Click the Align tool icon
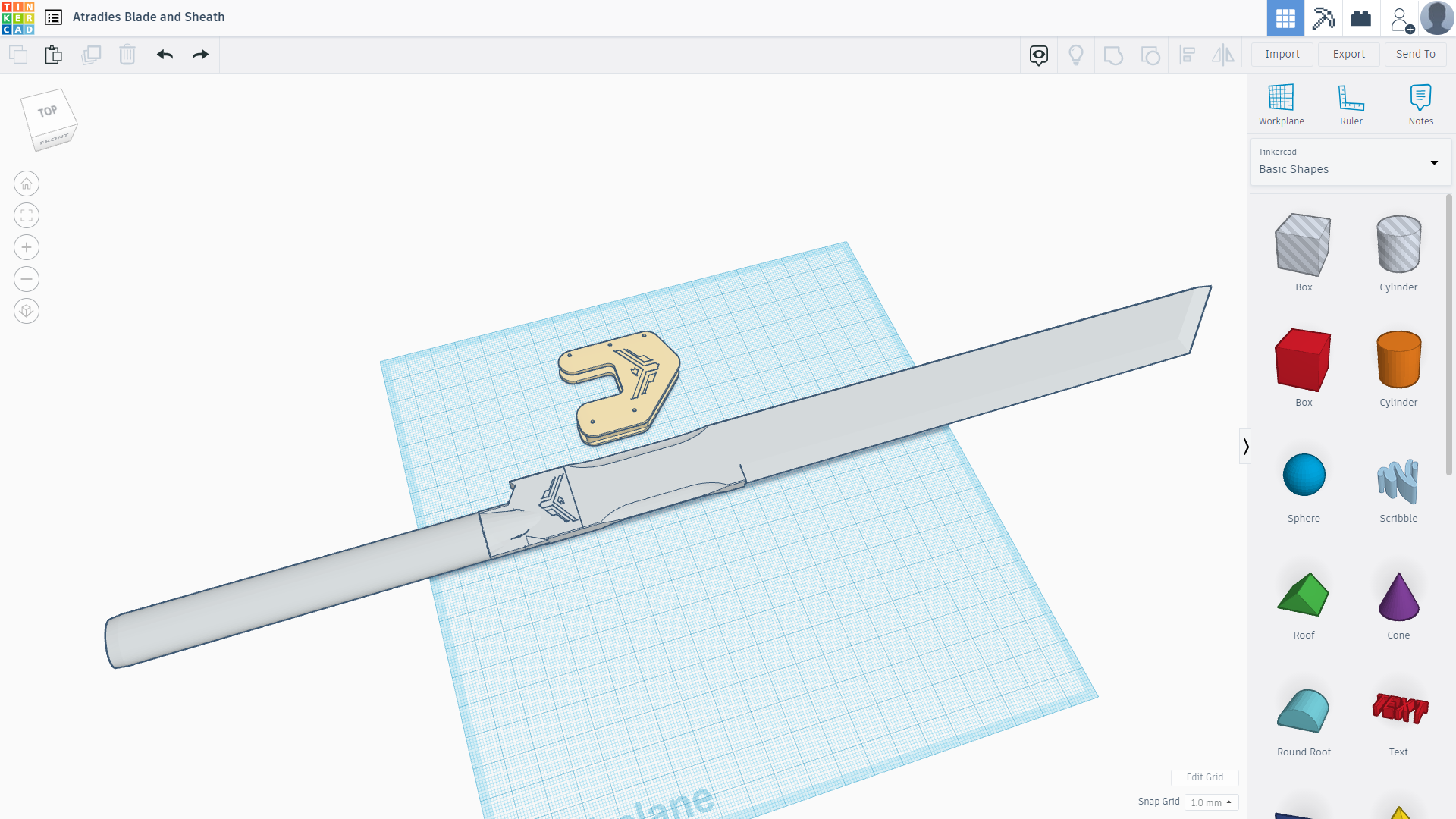This screenshot has width=1456, height=819. coord(1188,55)
